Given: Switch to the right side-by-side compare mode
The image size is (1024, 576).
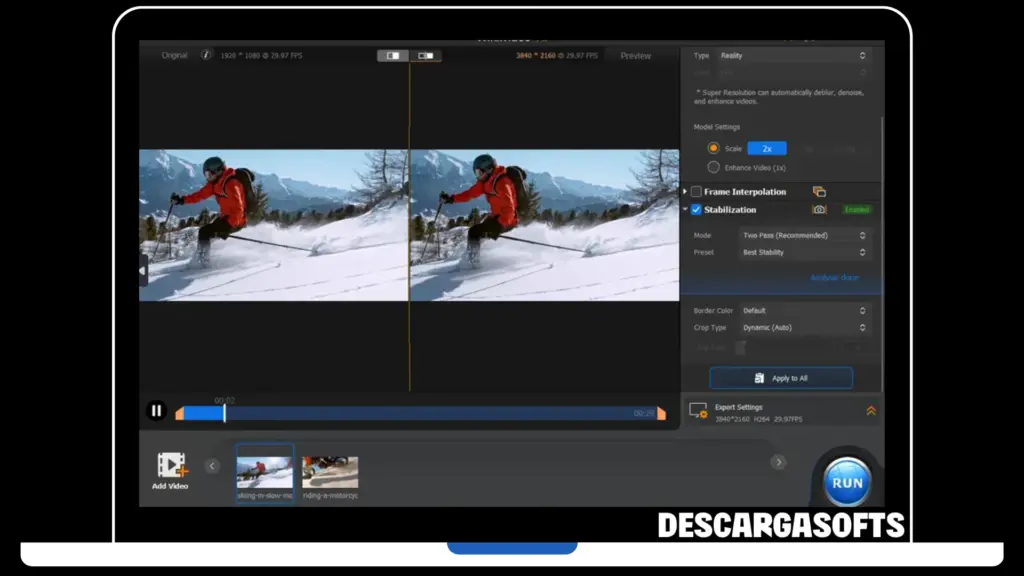Looking at the screenshot, I should (x=425, y=56).
